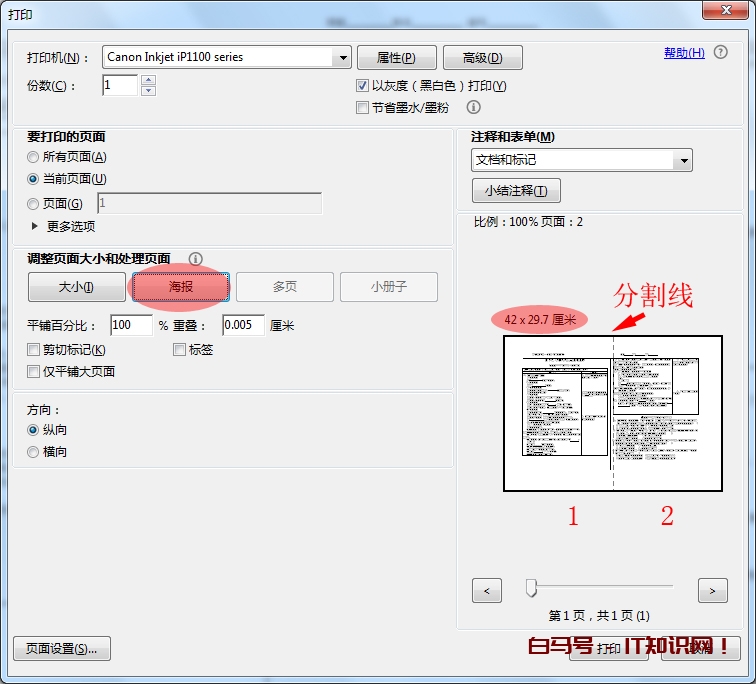Open the Help (帮助) link

(x=684, y=52)
